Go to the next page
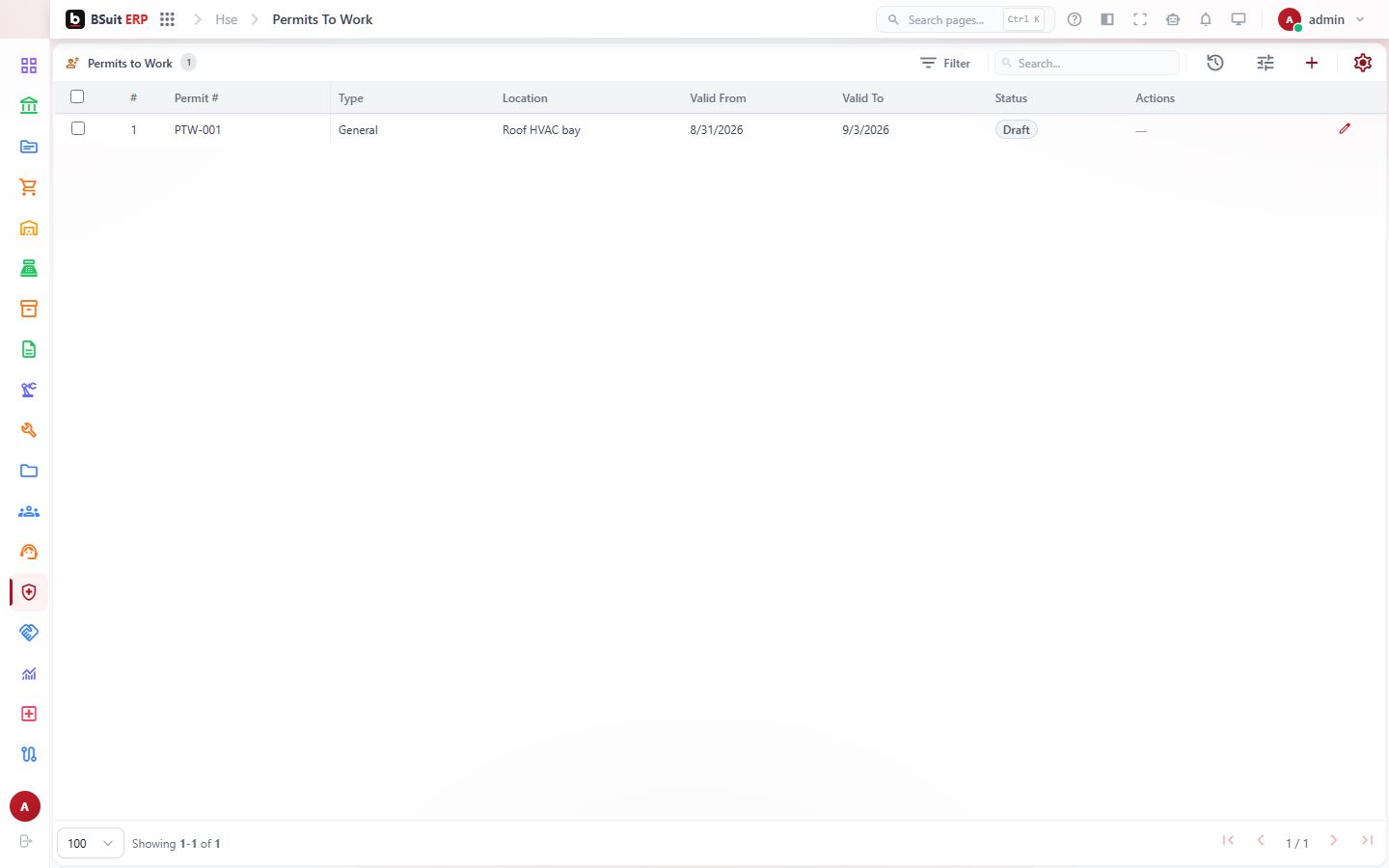Screen dimensions: 1389x868 1334,840
